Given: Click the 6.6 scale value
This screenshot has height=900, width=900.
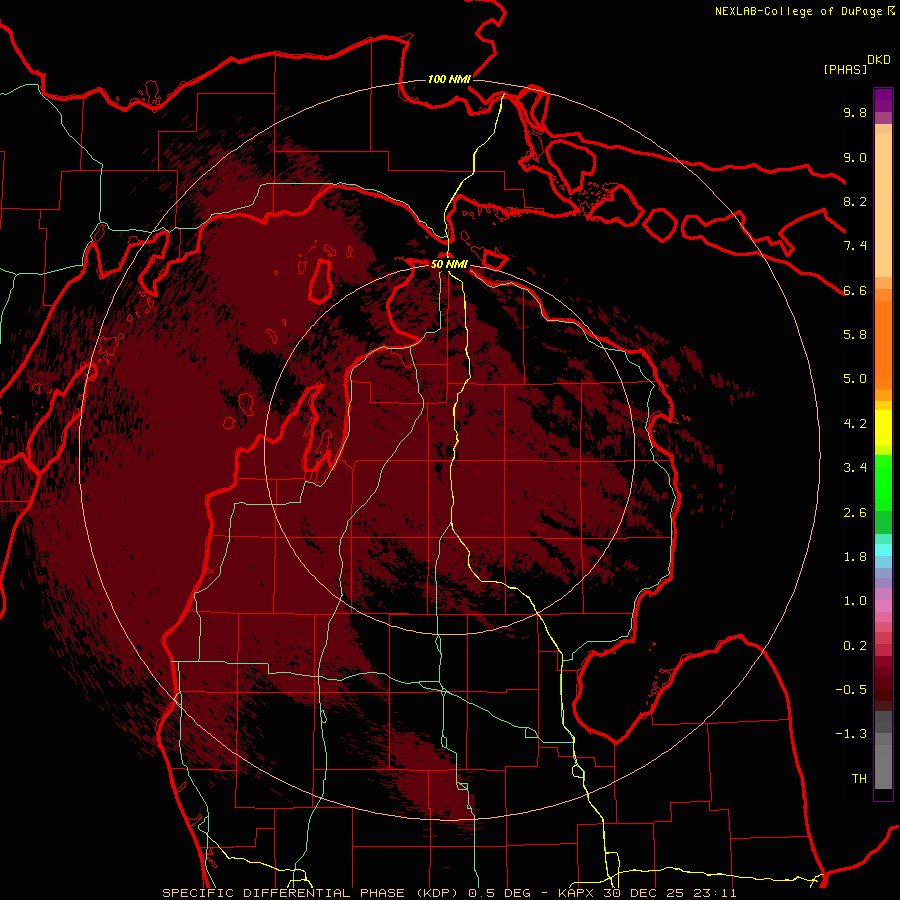Looking at the screenshot, I should pos(855,290).
